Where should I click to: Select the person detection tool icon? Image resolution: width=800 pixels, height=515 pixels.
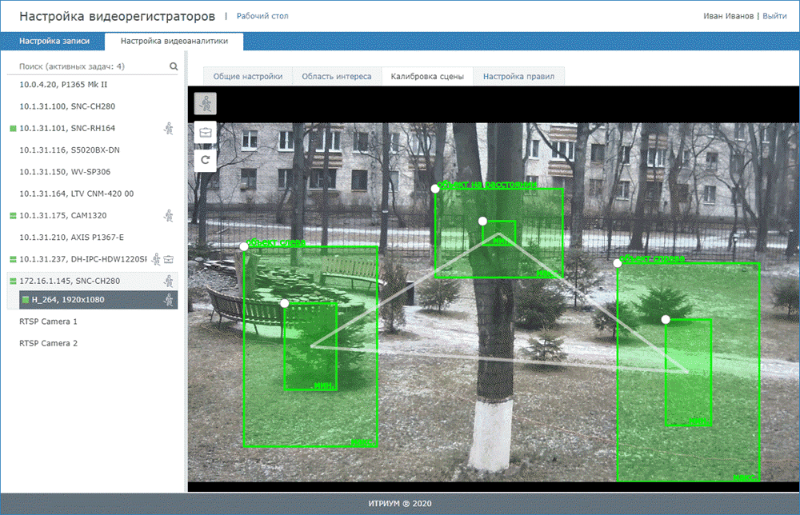[x=205, y=104]
